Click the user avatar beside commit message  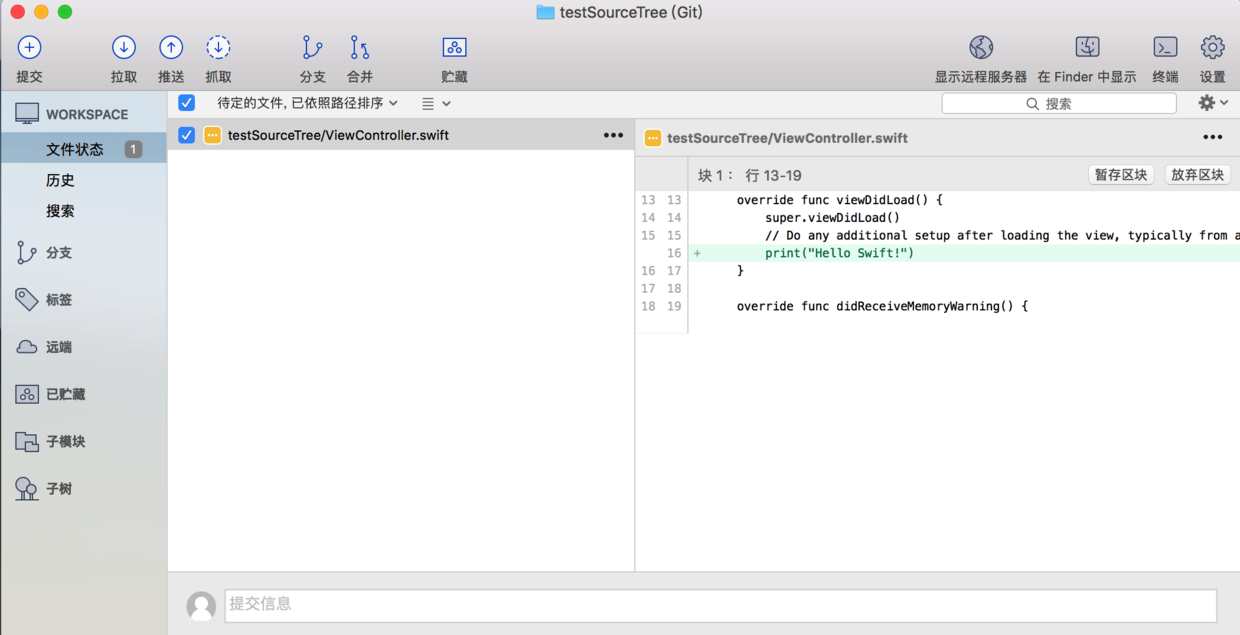(201, 605)
